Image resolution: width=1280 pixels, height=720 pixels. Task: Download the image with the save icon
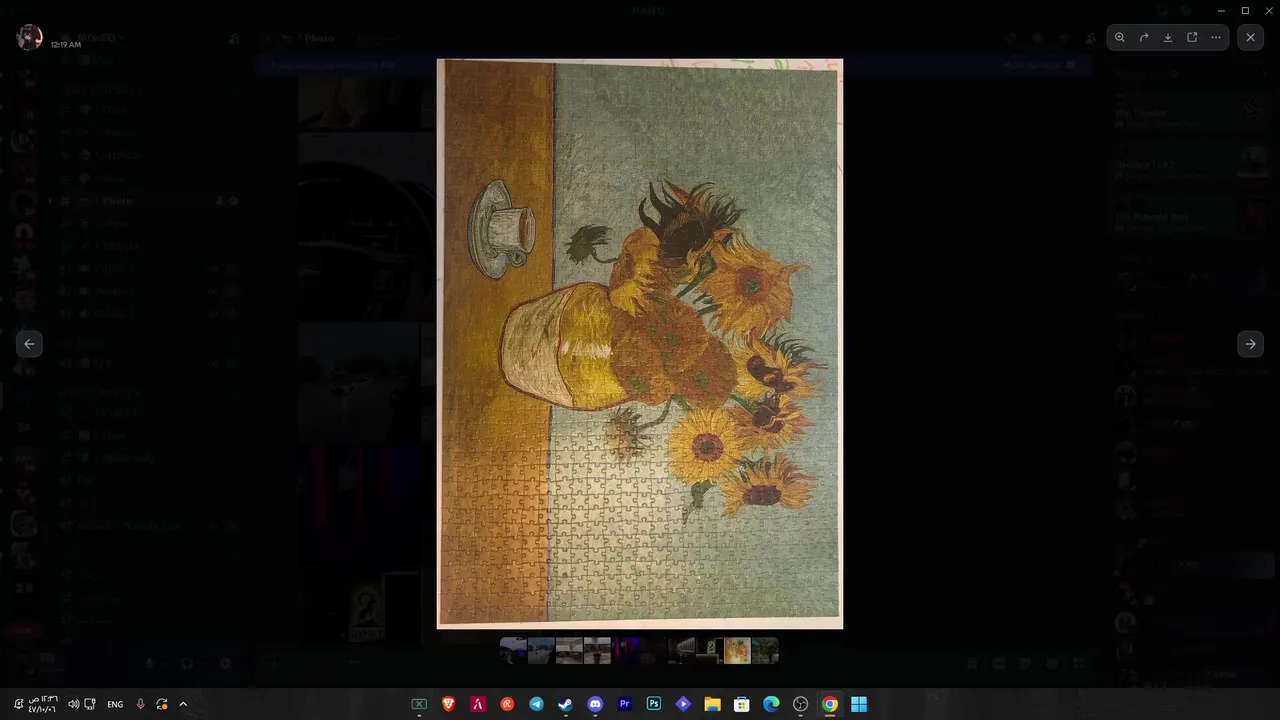point(1168,37)
